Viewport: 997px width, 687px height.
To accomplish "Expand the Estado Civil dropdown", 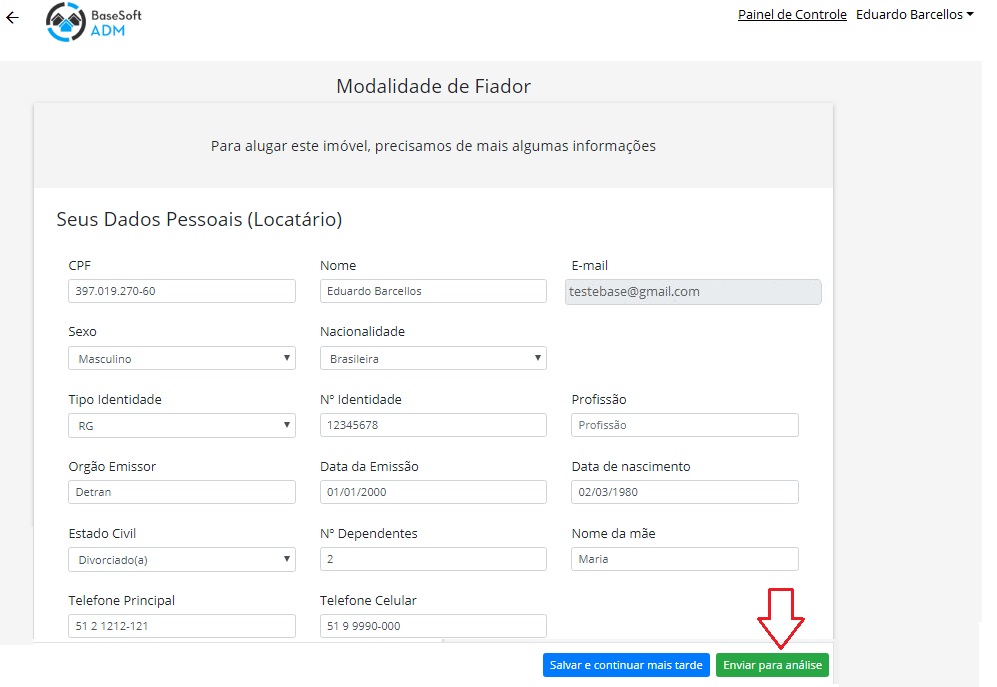I will (182, 560).
